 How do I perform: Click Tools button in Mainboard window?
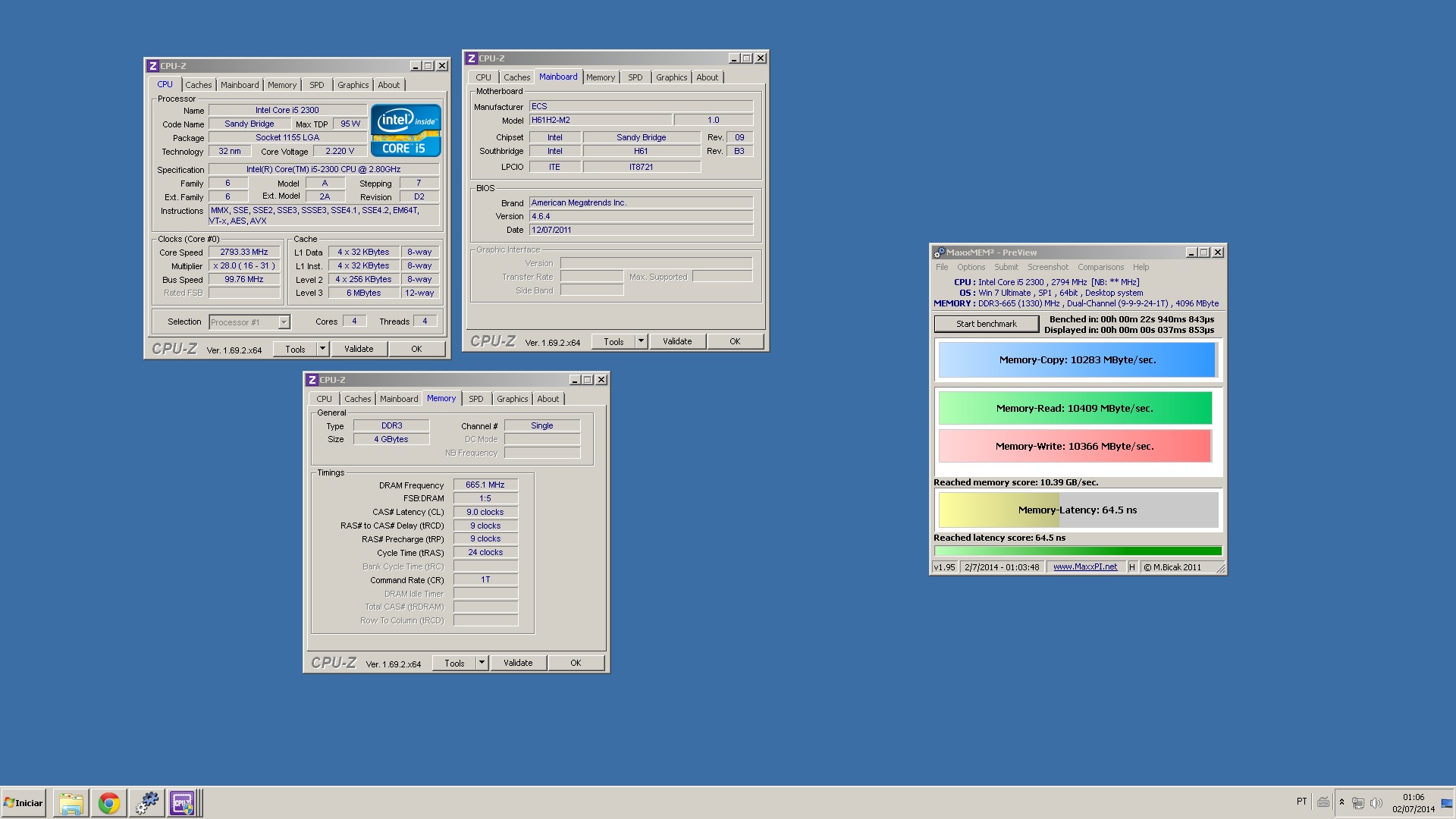pyautogui.click(x=613, y=341)
